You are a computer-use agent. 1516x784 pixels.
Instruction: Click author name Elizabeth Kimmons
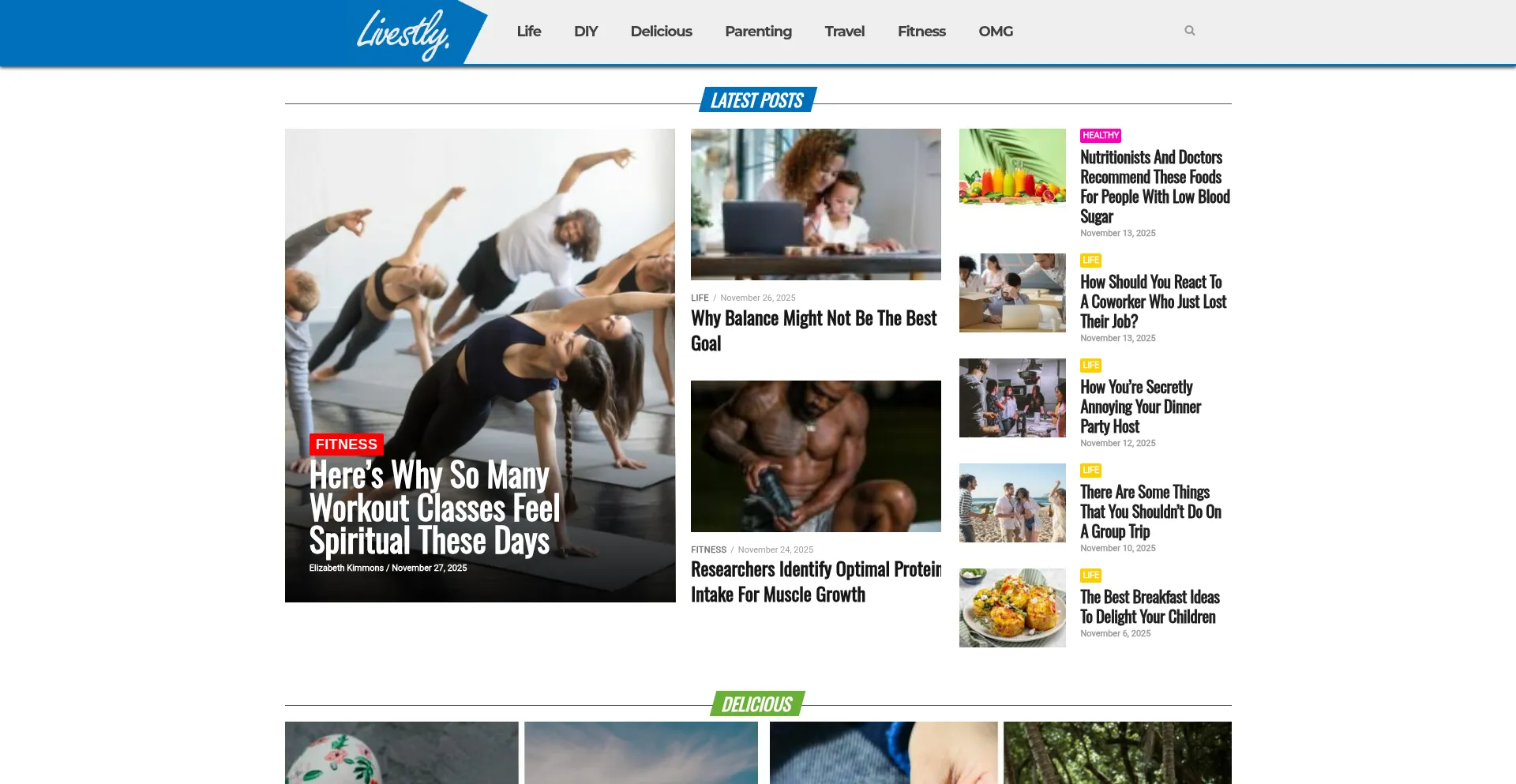point(346,568)
